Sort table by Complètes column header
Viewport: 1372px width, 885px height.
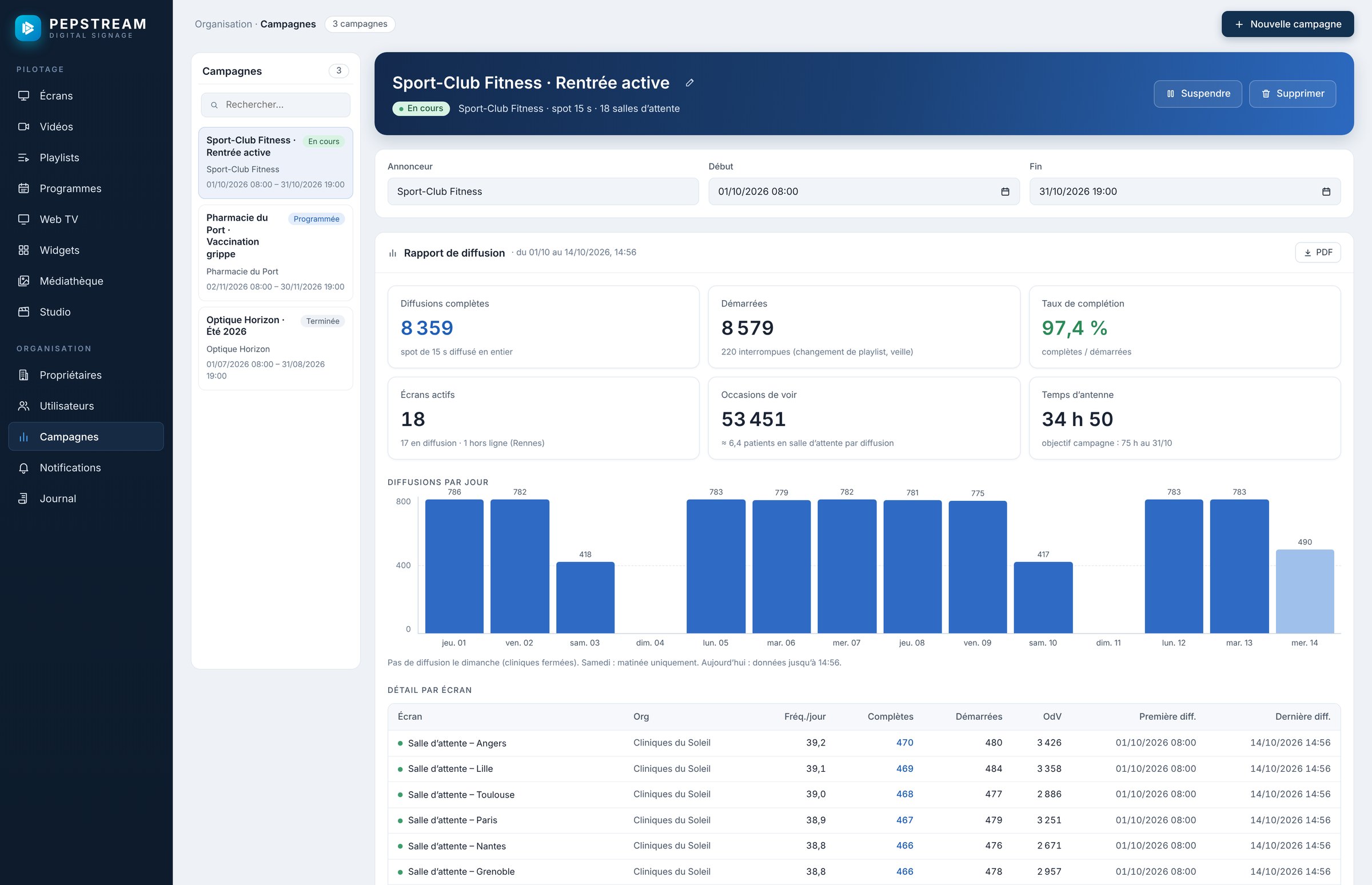(890, 716)
